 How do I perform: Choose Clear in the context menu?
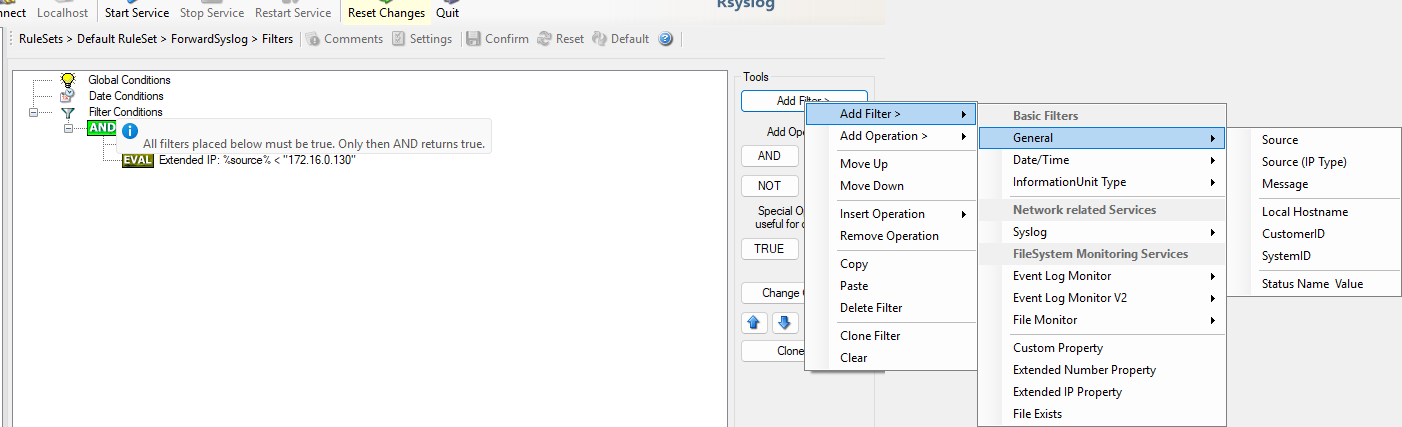(891, 358)
